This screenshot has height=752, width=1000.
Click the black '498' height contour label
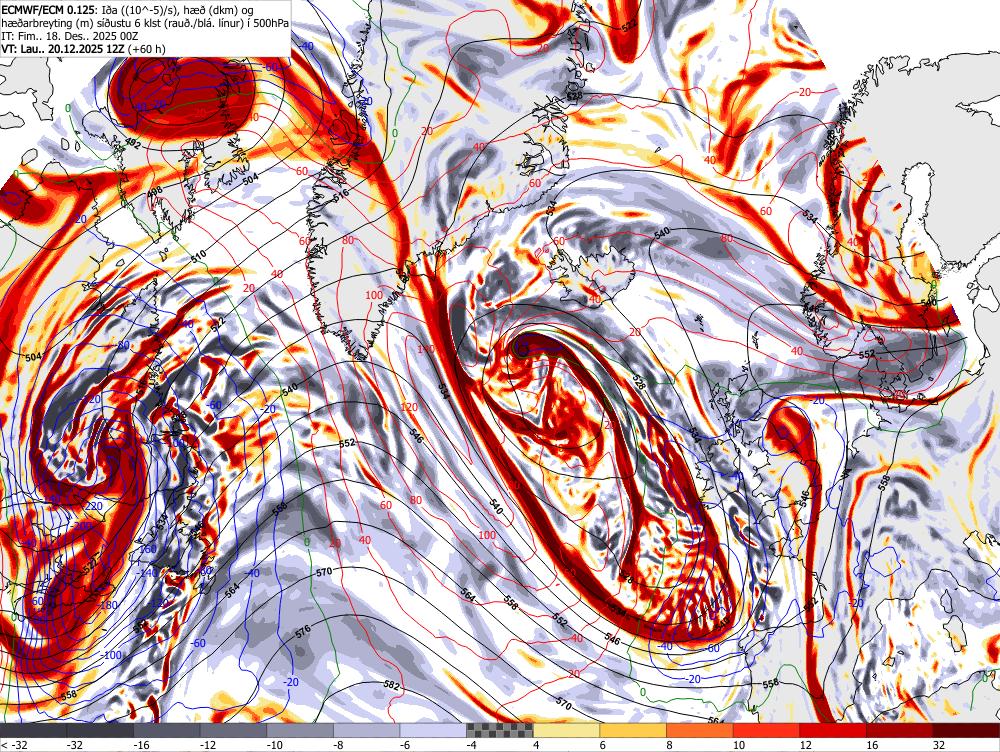155,193
